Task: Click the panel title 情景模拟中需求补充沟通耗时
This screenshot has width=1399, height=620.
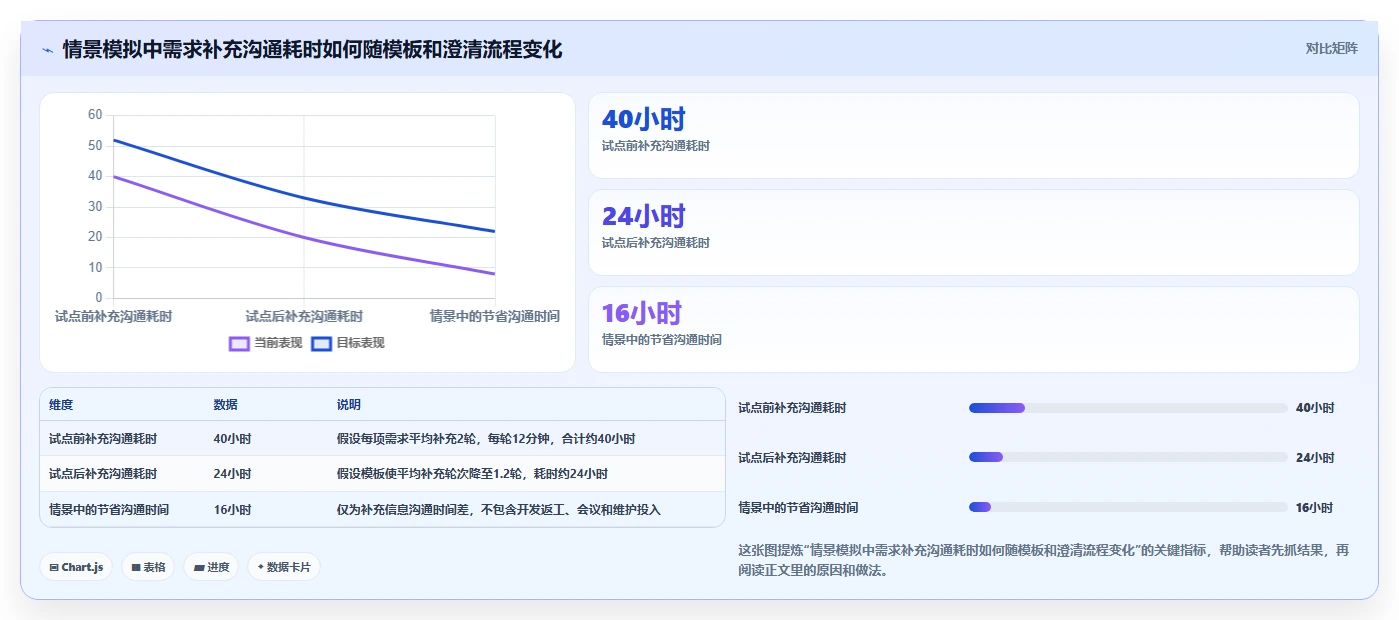Action: pyautogui.click(x=312, y=49)
